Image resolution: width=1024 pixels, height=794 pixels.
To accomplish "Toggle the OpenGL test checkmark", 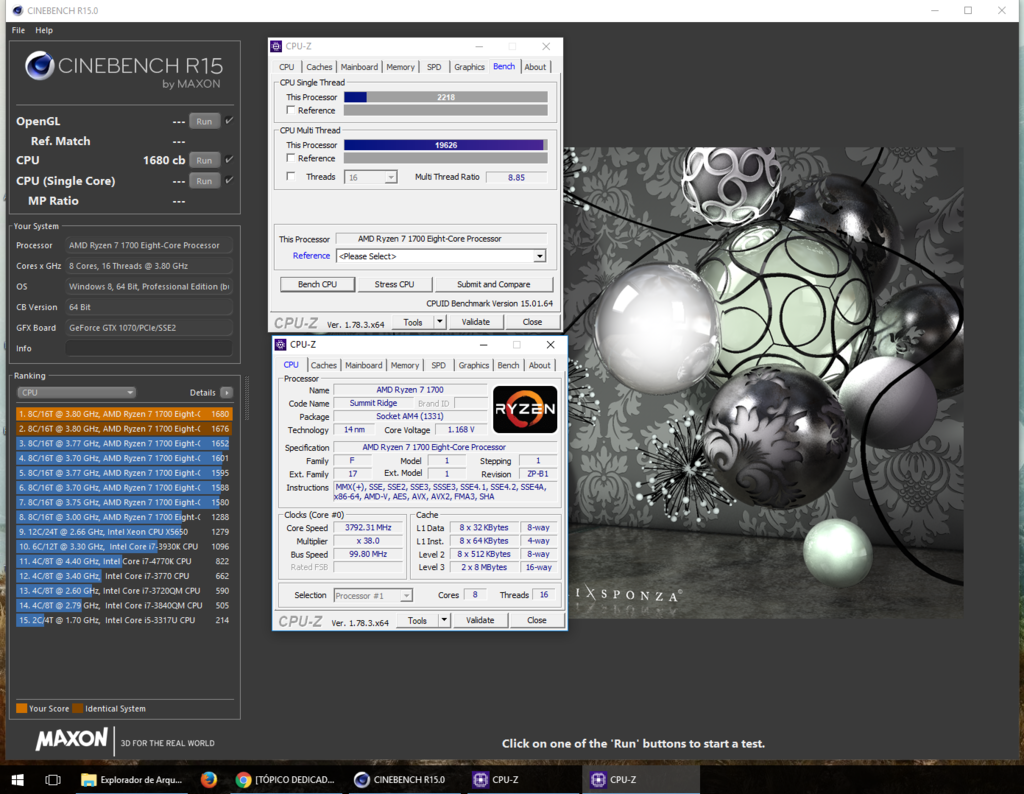I will tap(229, 121).
